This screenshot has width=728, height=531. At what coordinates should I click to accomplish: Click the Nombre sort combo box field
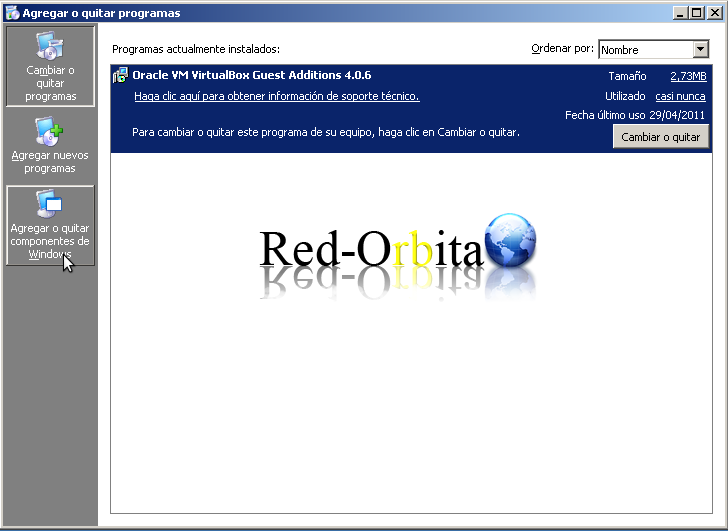[x=653, y=49]
